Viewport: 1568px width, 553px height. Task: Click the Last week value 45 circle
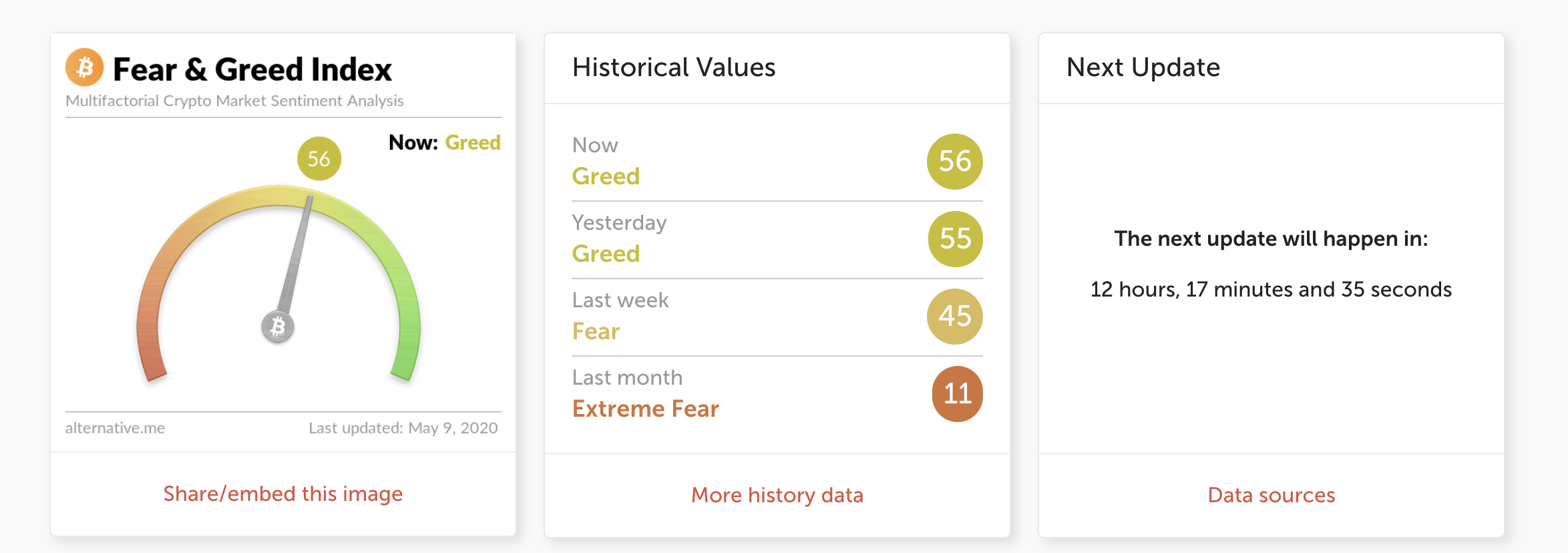955,316
